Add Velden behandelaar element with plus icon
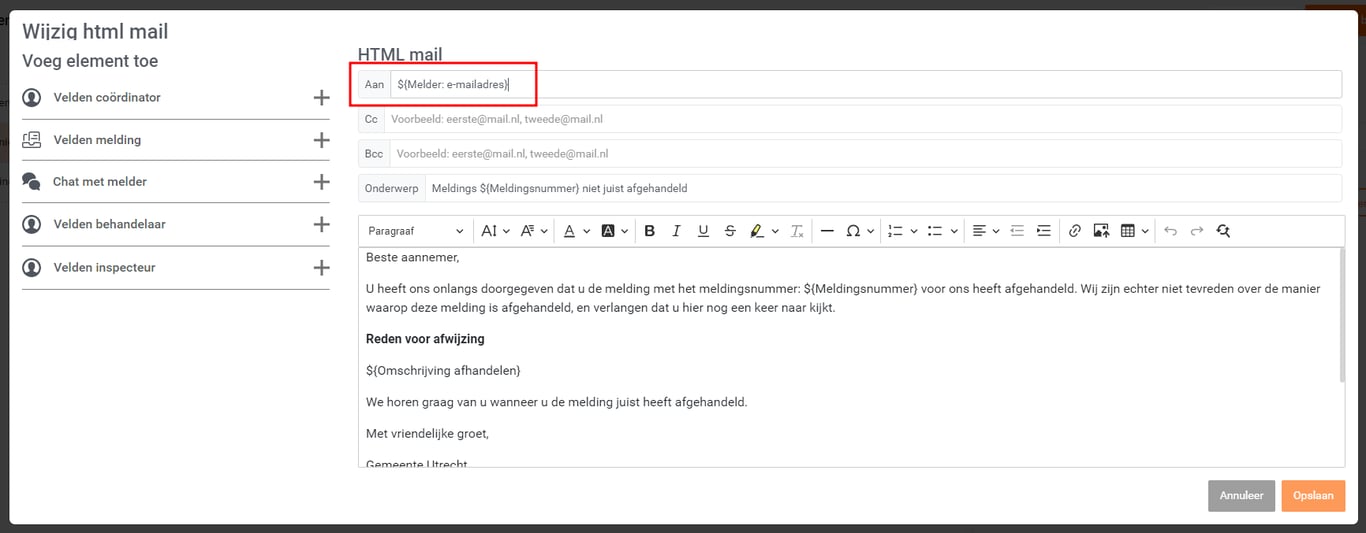 321,225
